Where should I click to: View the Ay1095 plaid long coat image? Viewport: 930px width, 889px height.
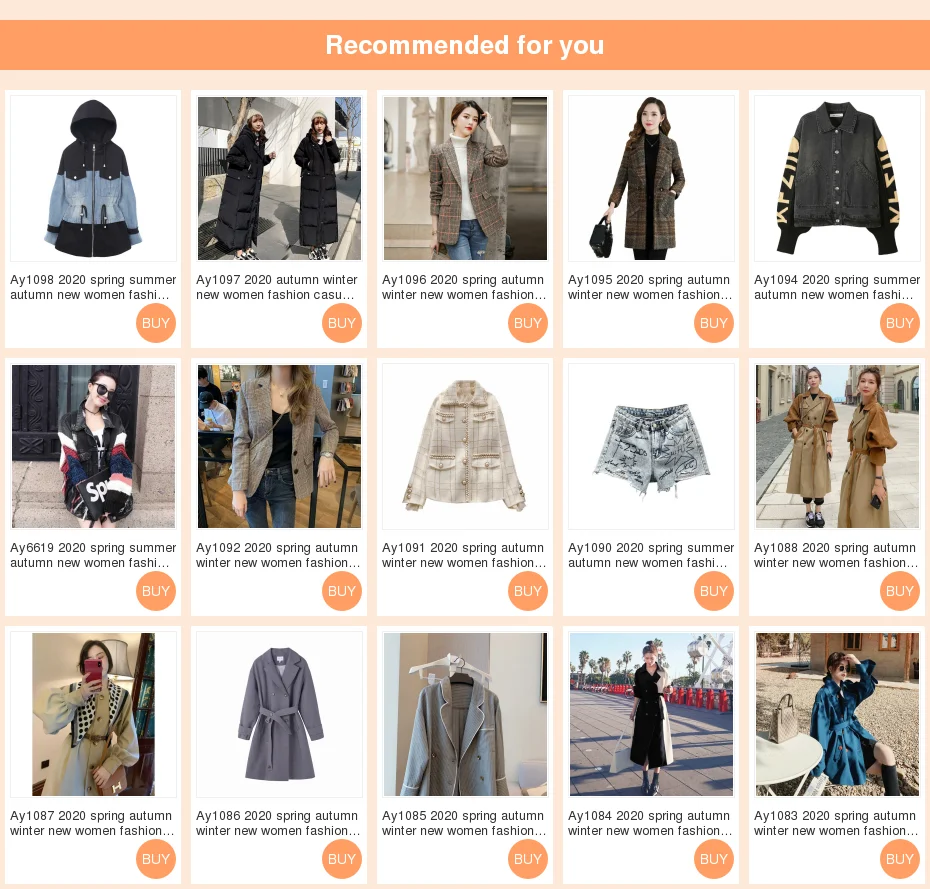tap(651, 179)
